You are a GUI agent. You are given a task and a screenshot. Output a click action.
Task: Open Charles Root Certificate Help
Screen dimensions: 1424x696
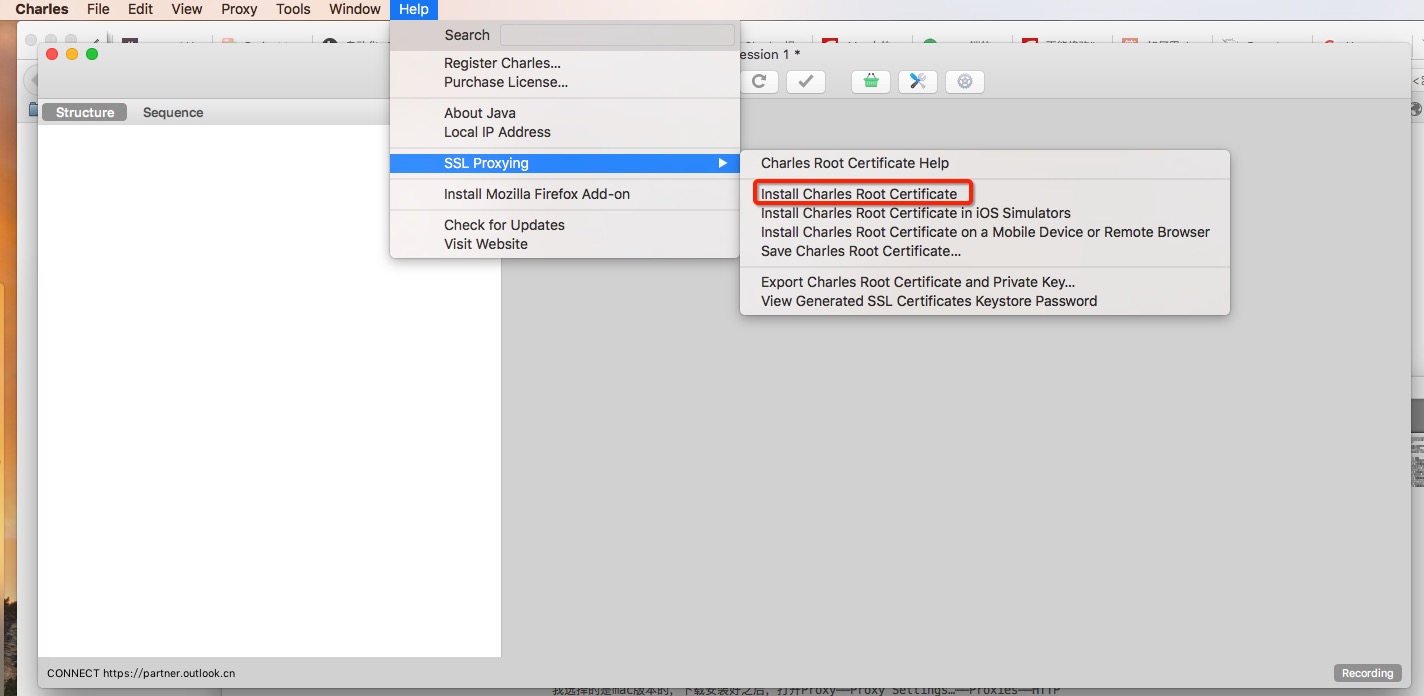(x=985, y=163)
